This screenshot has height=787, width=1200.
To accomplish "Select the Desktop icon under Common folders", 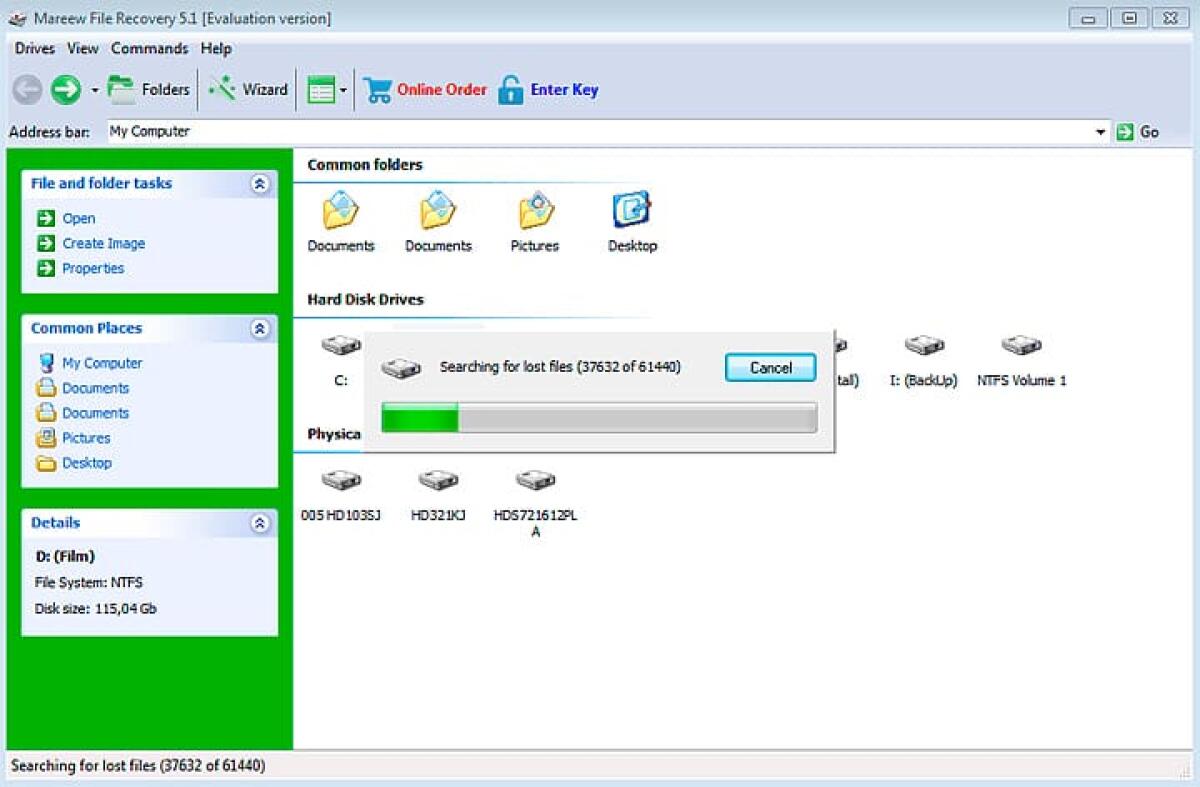I will [632, 211].
